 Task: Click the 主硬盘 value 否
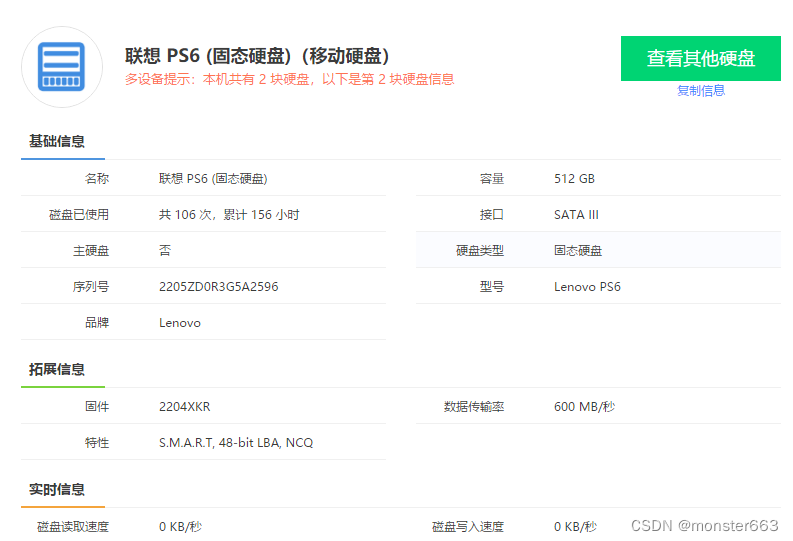tap(165, 250)
